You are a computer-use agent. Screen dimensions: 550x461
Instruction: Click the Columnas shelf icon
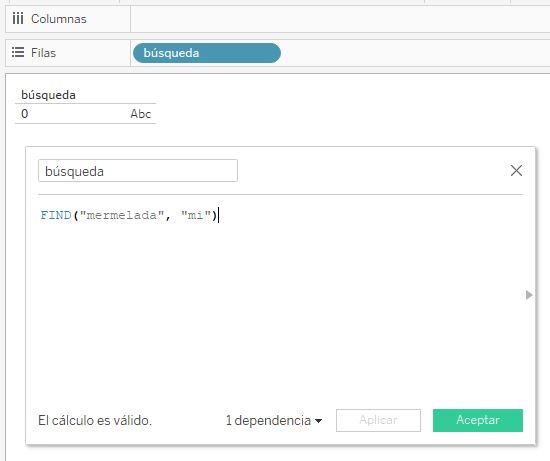18,19
